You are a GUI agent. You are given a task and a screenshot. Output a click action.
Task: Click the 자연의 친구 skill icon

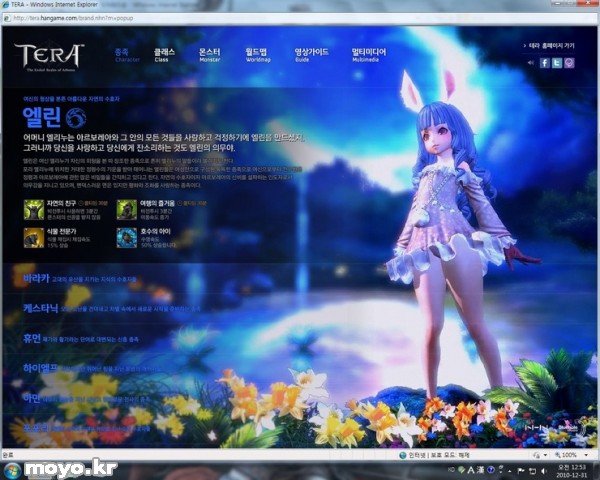(x=34, y=209)
